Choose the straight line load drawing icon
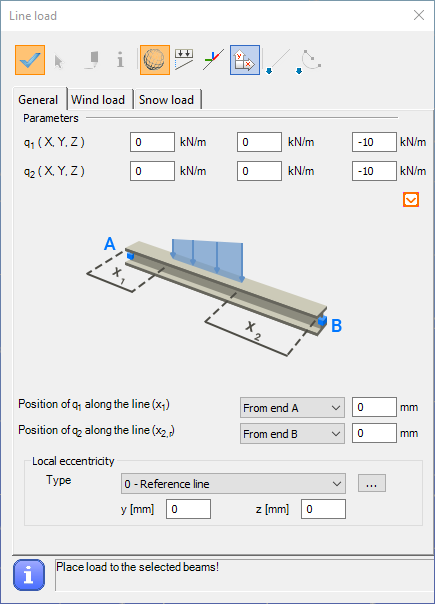Screen dimensions: 435x604 (278, 61)
